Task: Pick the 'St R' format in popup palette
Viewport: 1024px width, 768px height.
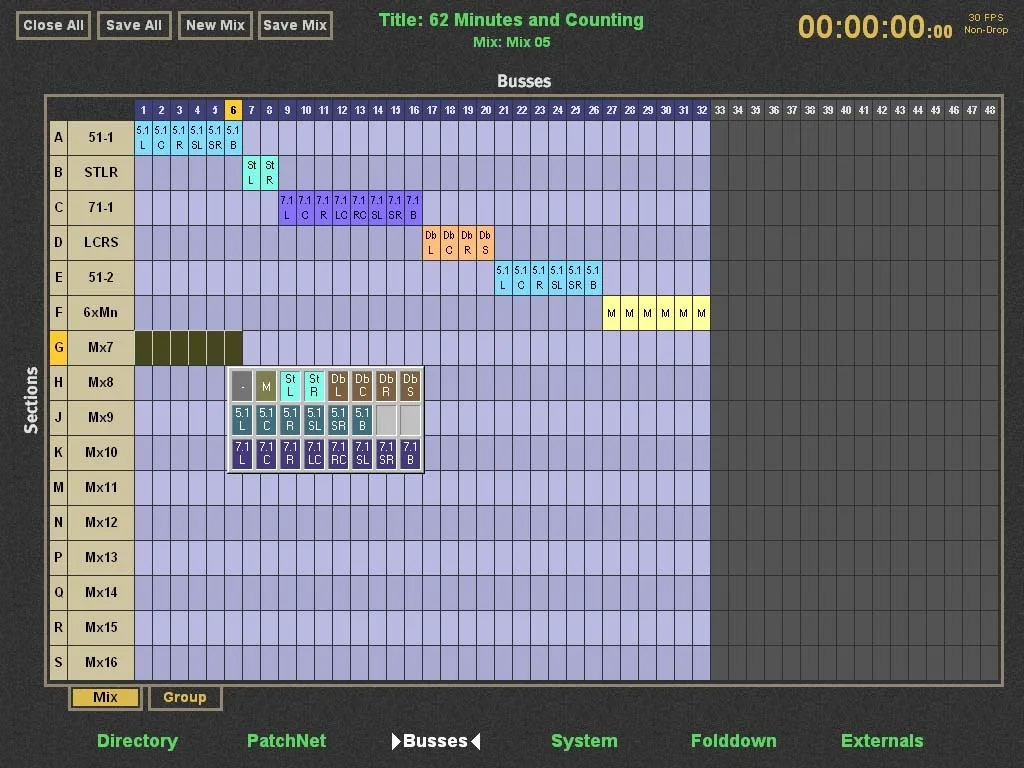Action: [x=314, y=386]
